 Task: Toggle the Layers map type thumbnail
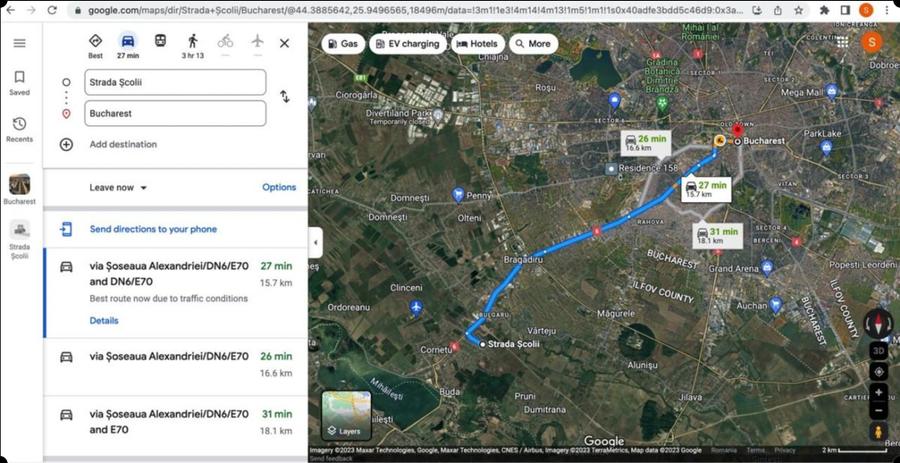click(x=346, y=415)
